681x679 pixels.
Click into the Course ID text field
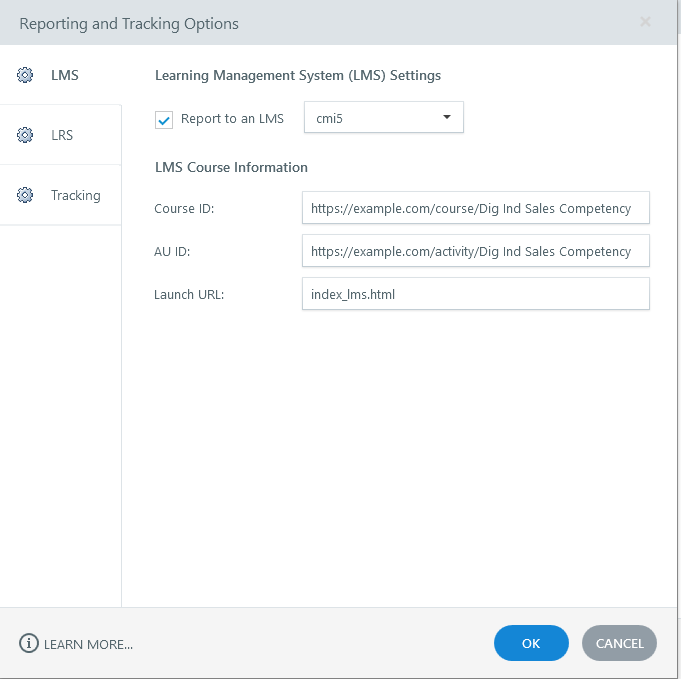pyautogui.click(x=475, y=209)
